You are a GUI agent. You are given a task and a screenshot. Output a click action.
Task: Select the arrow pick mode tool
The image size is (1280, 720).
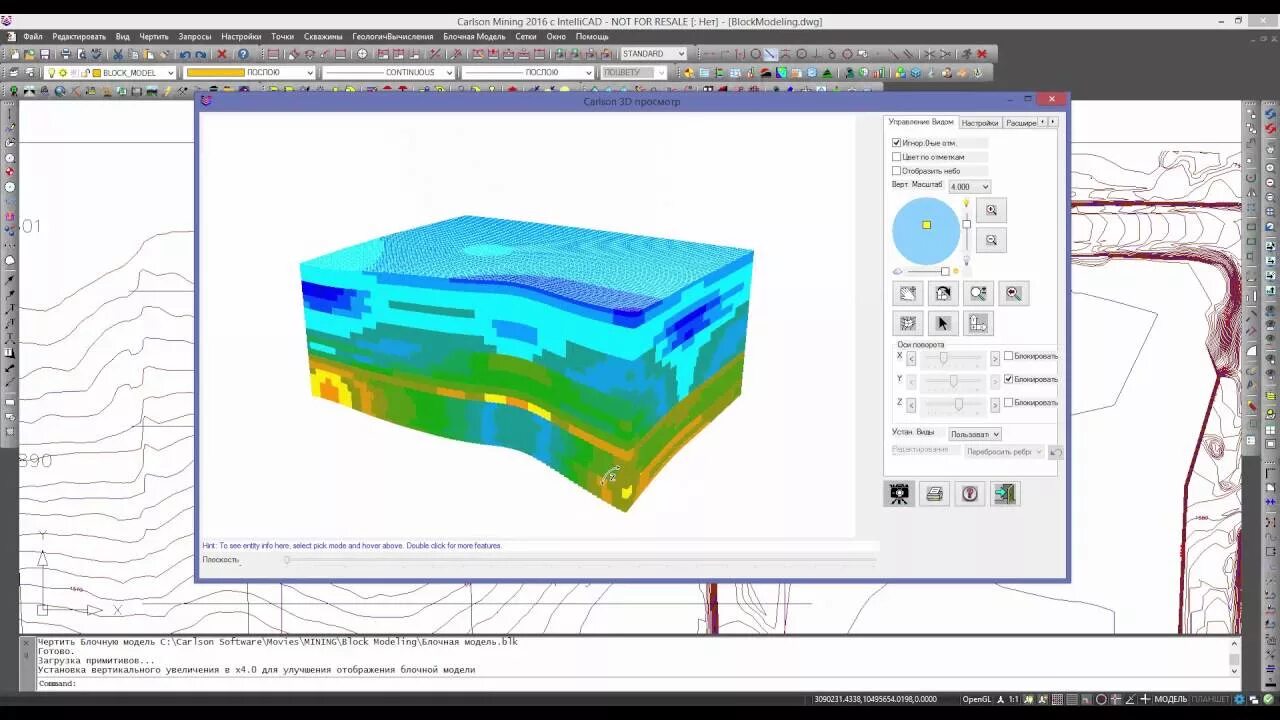pyautogui.click(x=942, y=323)
